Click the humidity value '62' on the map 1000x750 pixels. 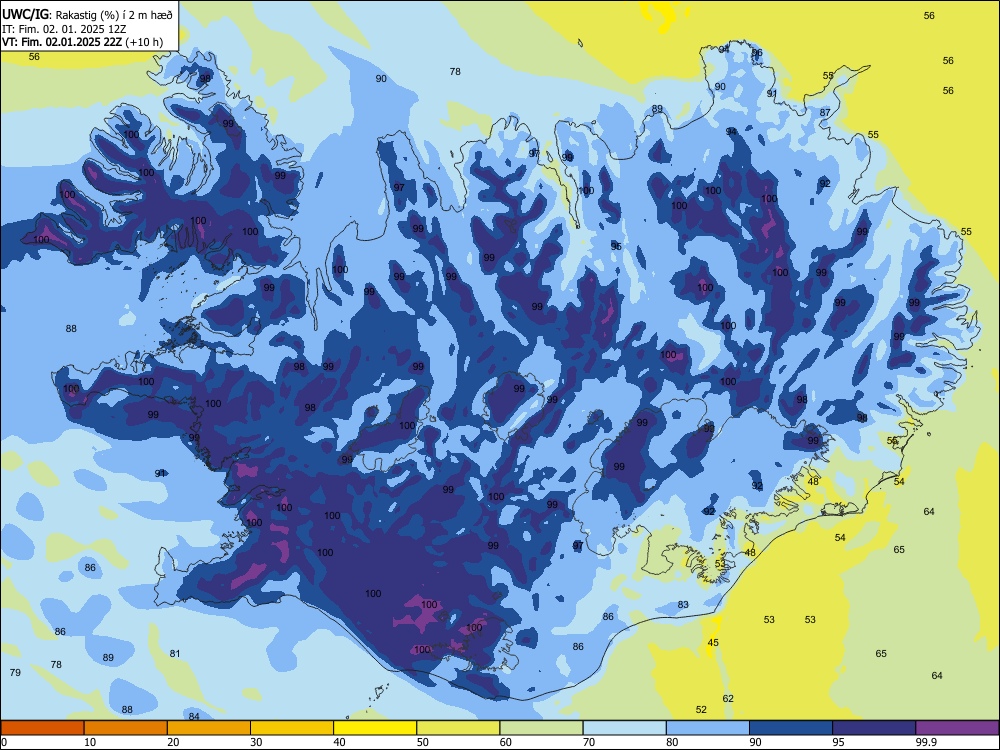click(x=728, y=698)
